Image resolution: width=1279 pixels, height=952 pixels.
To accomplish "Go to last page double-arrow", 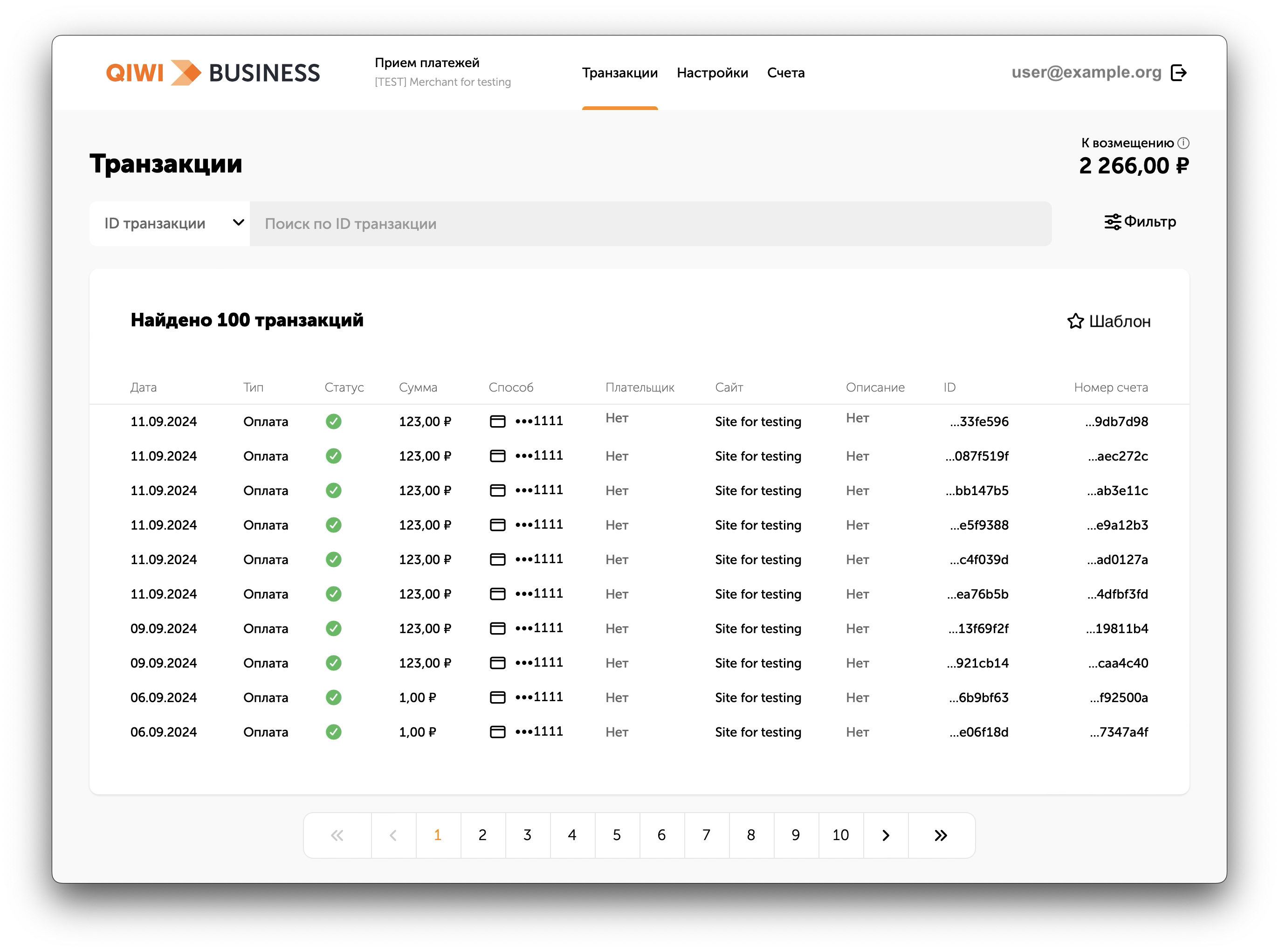I will pos(940,835).
